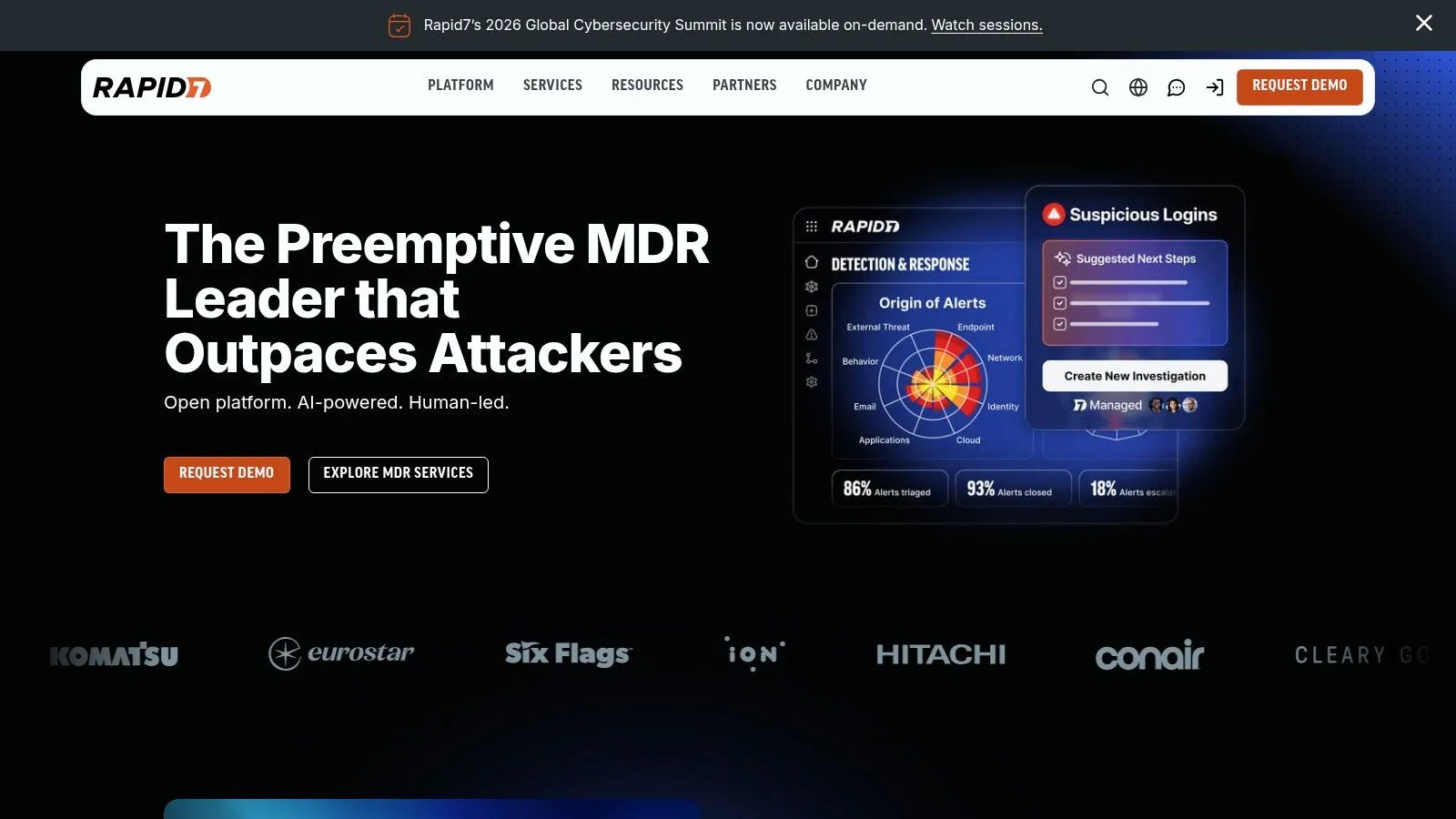The height and width of the screenshot is (819, 1456).
Task: Click the Request Demo button in header
Action: pos(1299,86)
